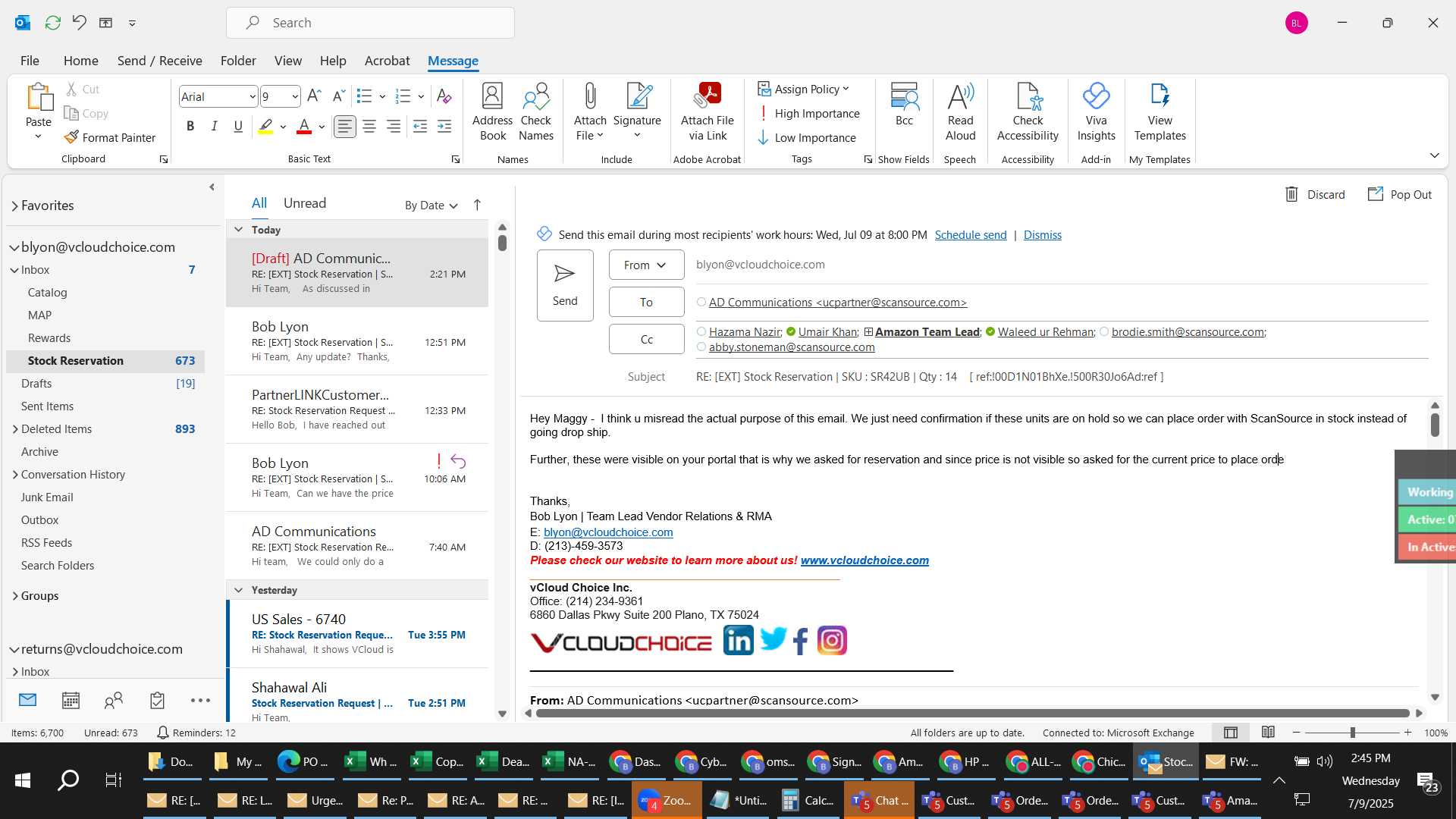
Task: Open Assign Policy dropdown
Action: tap(804, 89)
